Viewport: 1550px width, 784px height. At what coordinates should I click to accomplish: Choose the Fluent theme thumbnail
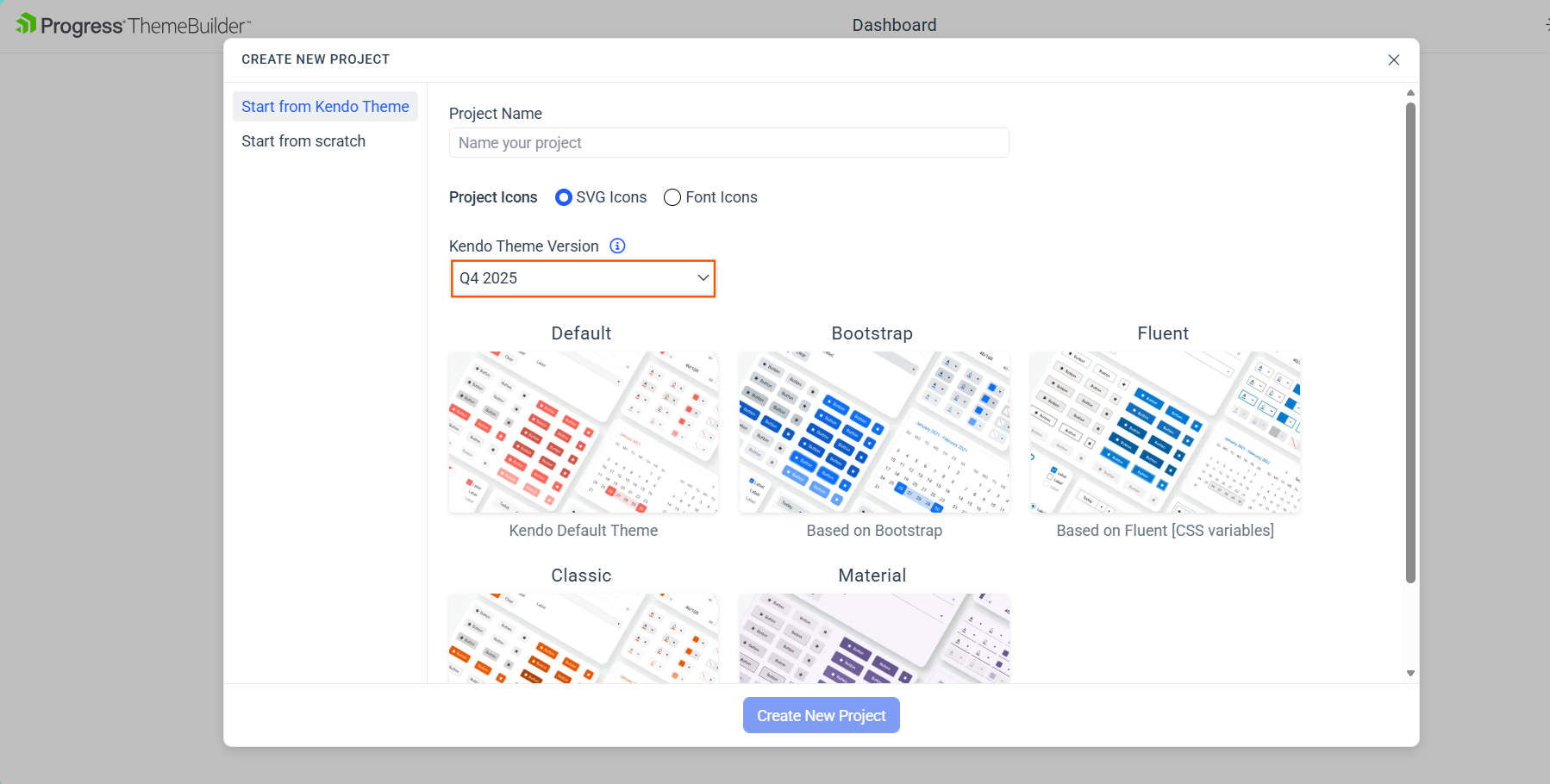(x=1166, y=432)
